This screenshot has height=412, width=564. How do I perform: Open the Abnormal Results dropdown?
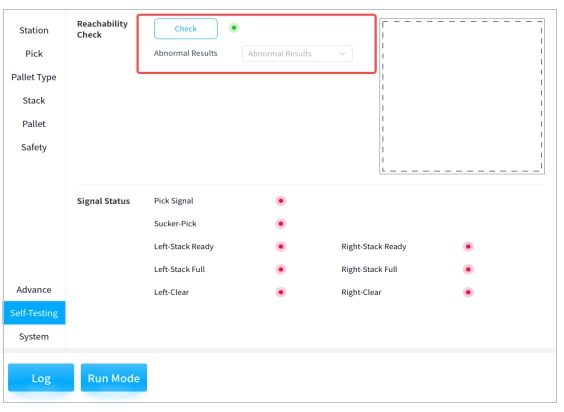[297, 54]
